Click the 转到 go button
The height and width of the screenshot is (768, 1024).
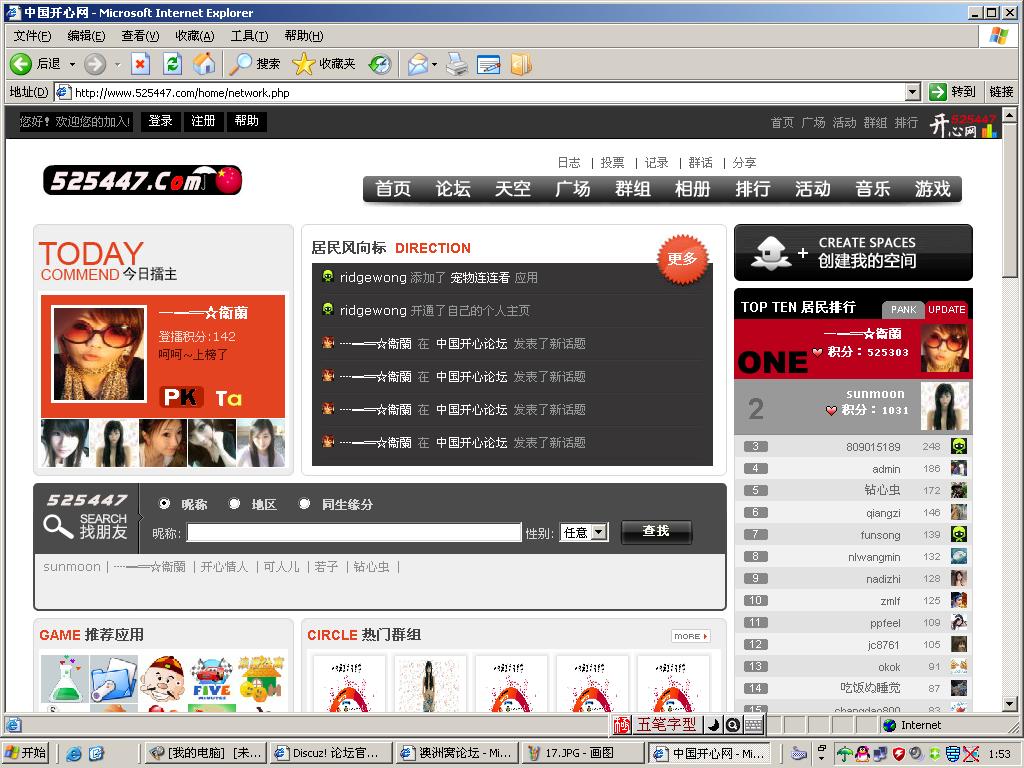(952, 92)
